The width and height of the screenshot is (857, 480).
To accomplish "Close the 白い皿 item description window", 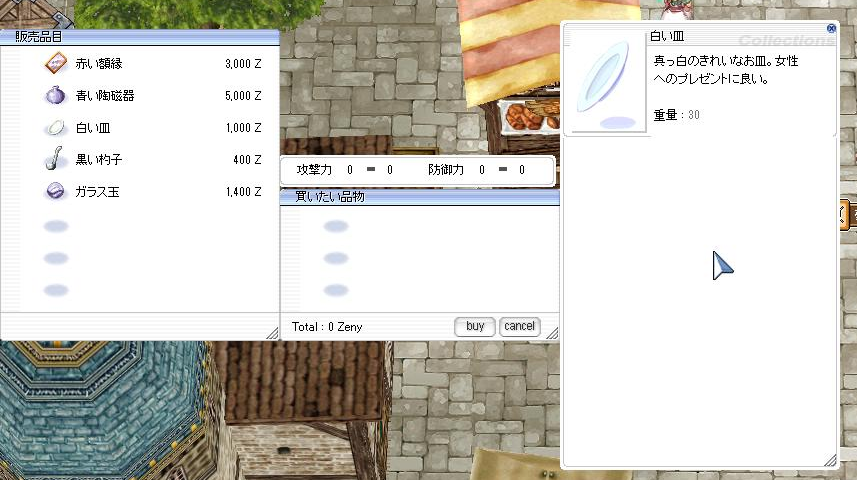I will [x=831, y=28].
